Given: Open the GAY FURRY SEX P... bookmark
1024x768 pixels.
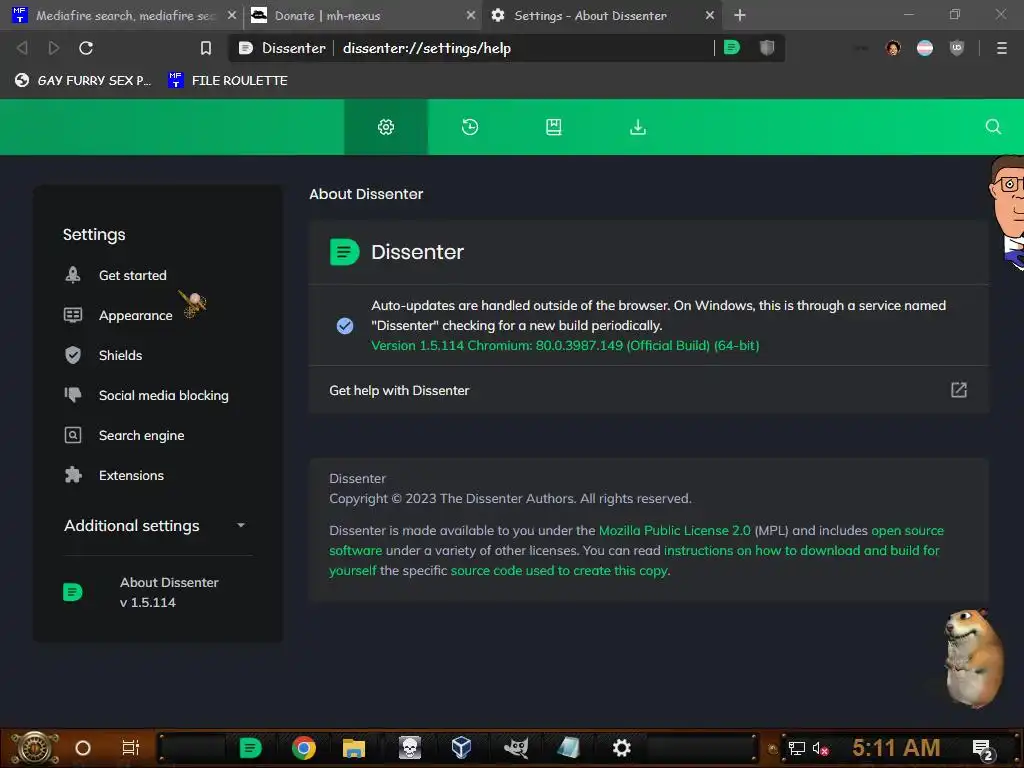Looking at the screenshot, I should coord(83,80).
